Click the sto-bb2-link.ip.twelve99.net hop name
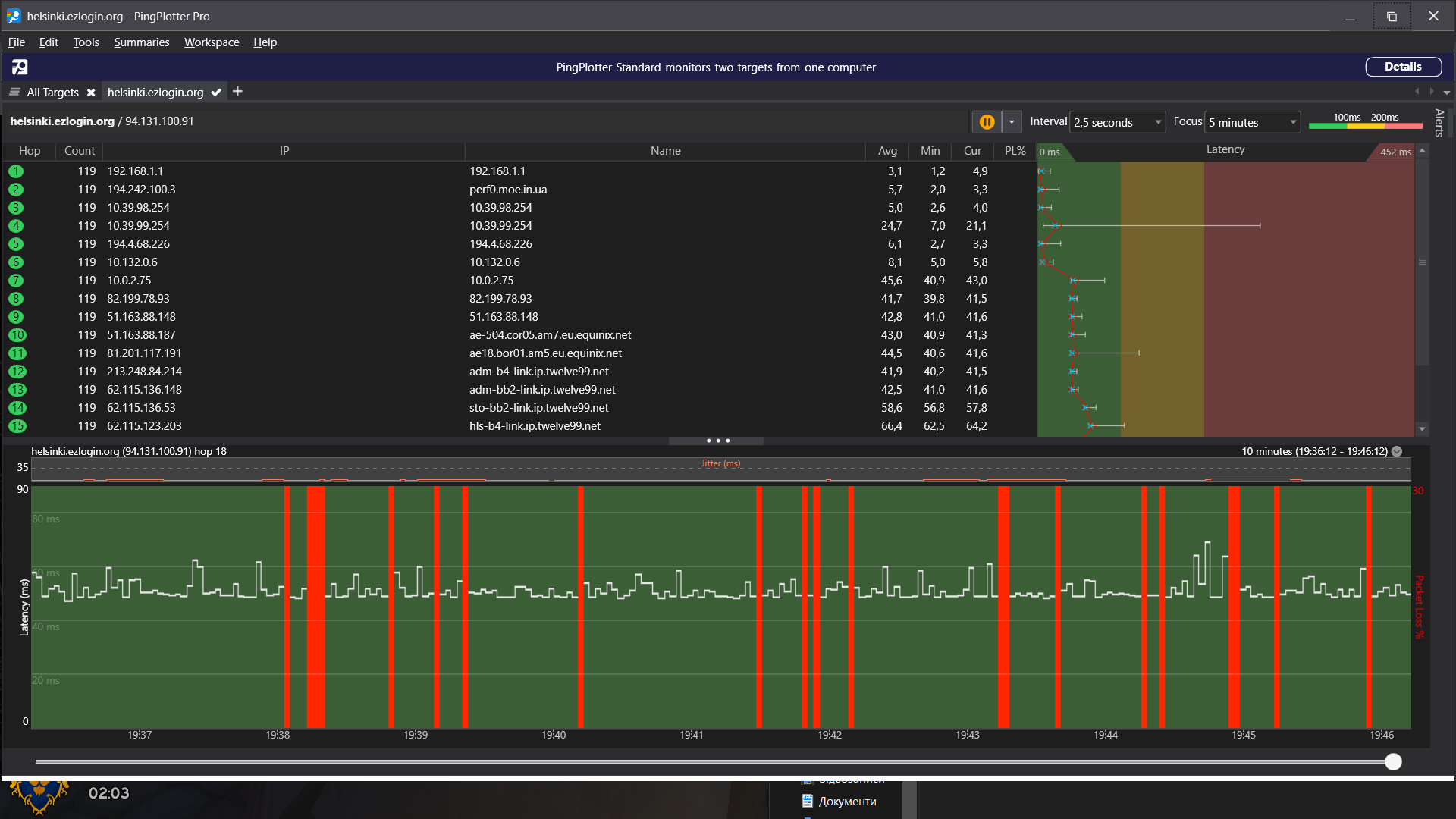Image resolution: width=1456 pixels, height=819 pixels. [538, 408]
